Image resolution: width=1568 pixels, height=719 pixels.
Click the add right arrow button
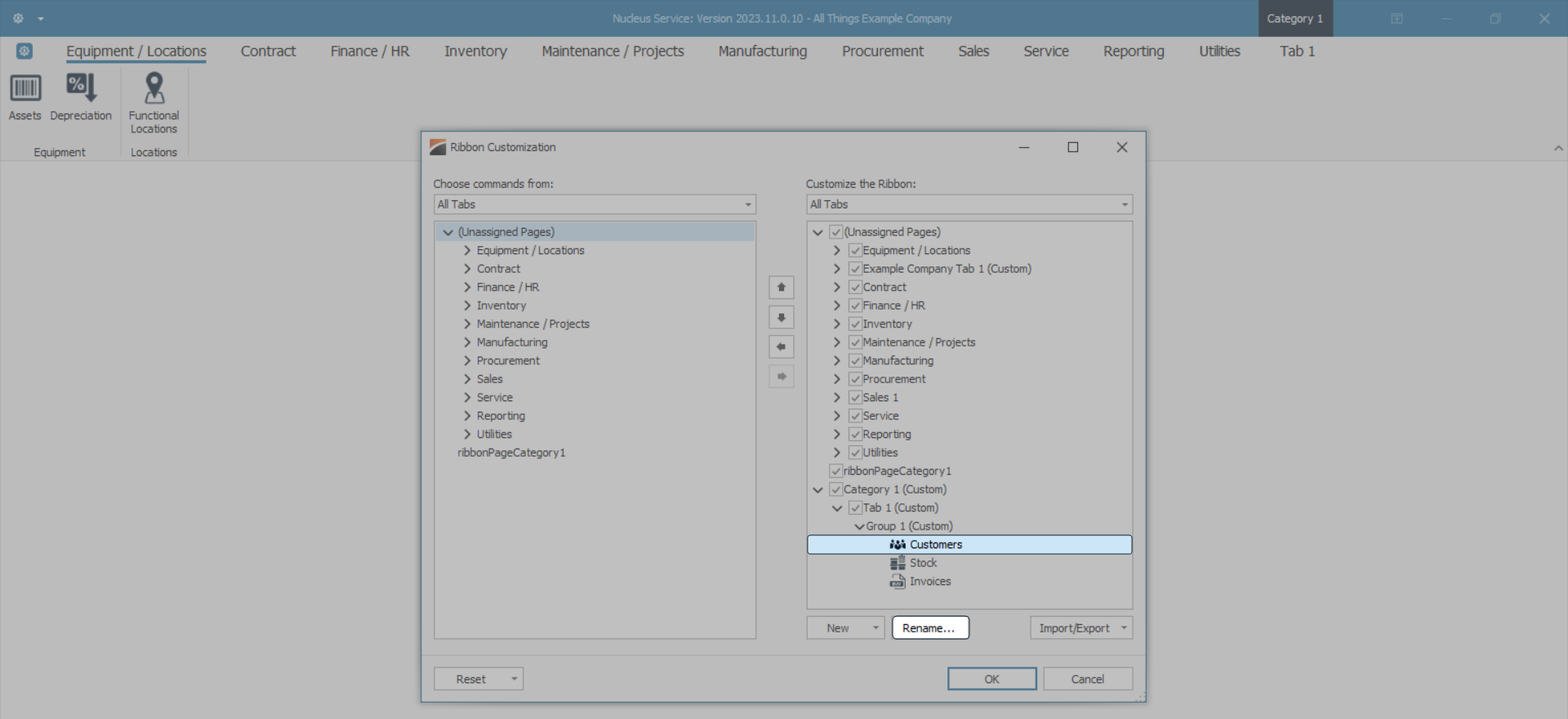click(782, 377)
